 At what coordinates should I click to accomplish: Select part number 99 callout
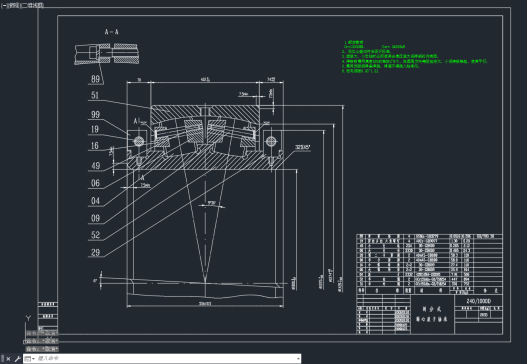[95, 115]
